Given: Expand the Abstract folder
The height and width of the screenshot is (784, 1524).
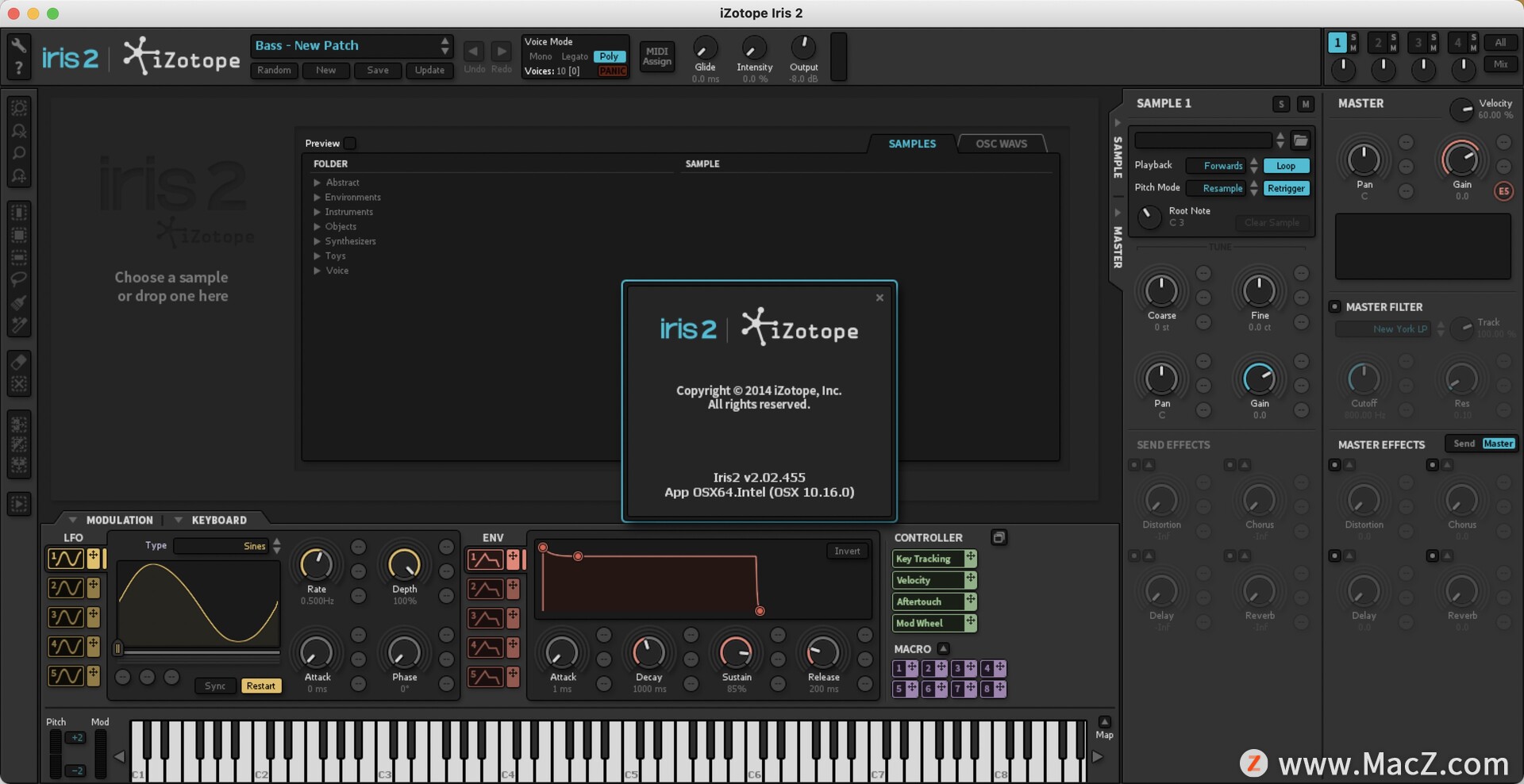Looking at the screenshot, I should 317,183.
